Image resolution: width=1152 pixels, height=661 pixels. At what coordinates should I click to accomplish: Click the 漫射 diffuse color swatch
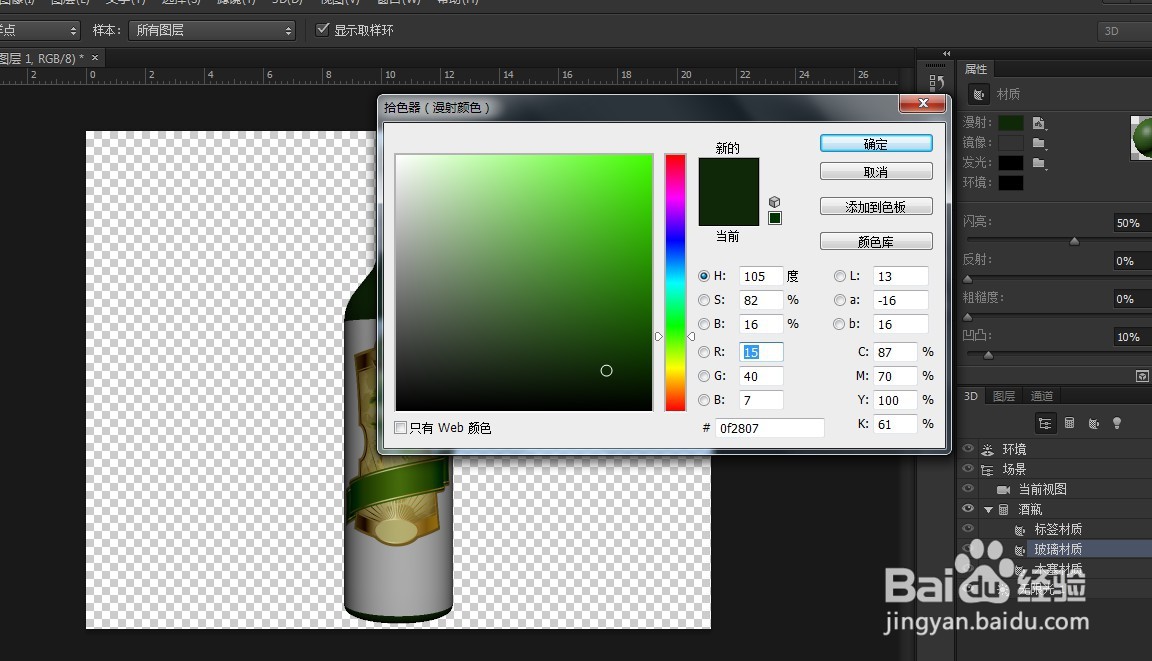1011,123
